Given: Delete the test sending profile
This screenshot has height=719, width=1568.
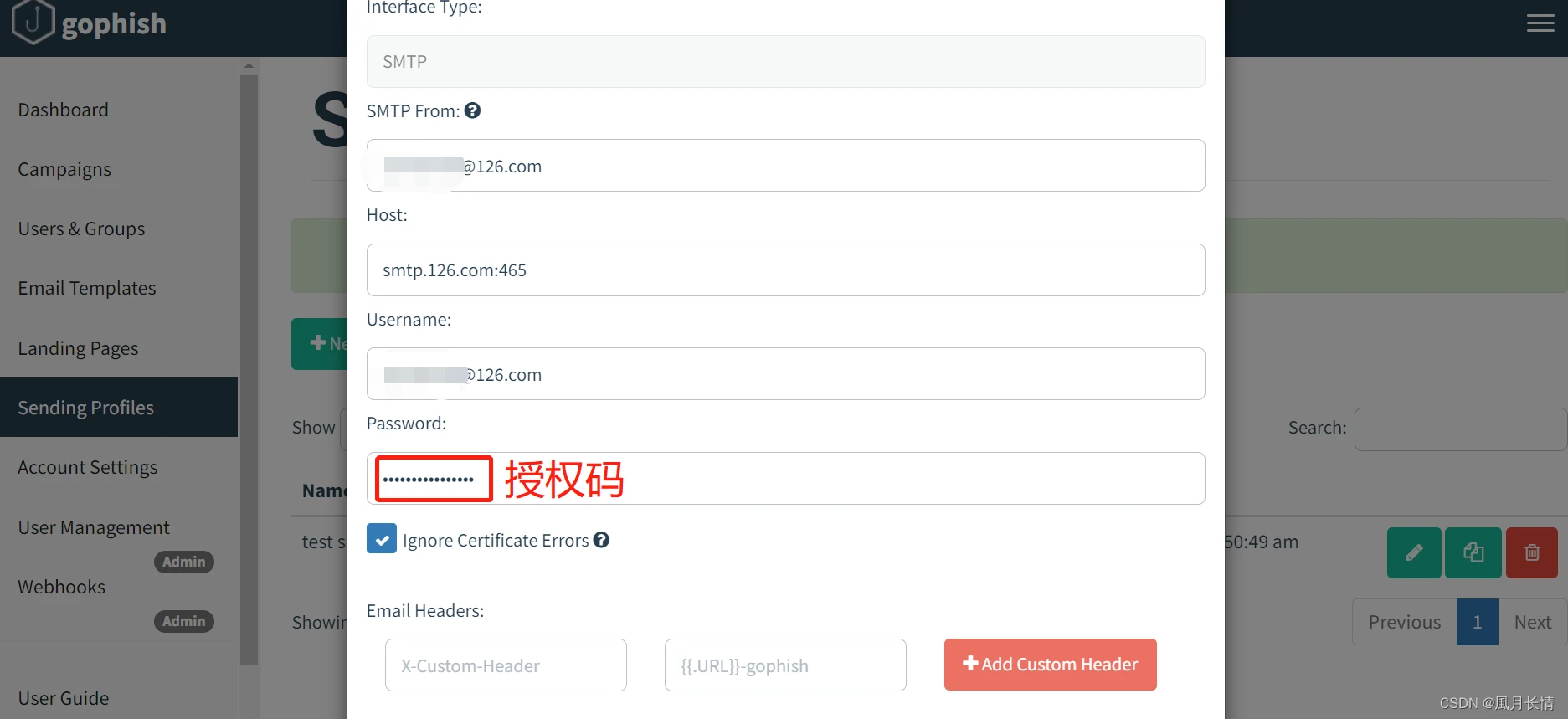Looking at the screenshot, I should click(1532, 552).
